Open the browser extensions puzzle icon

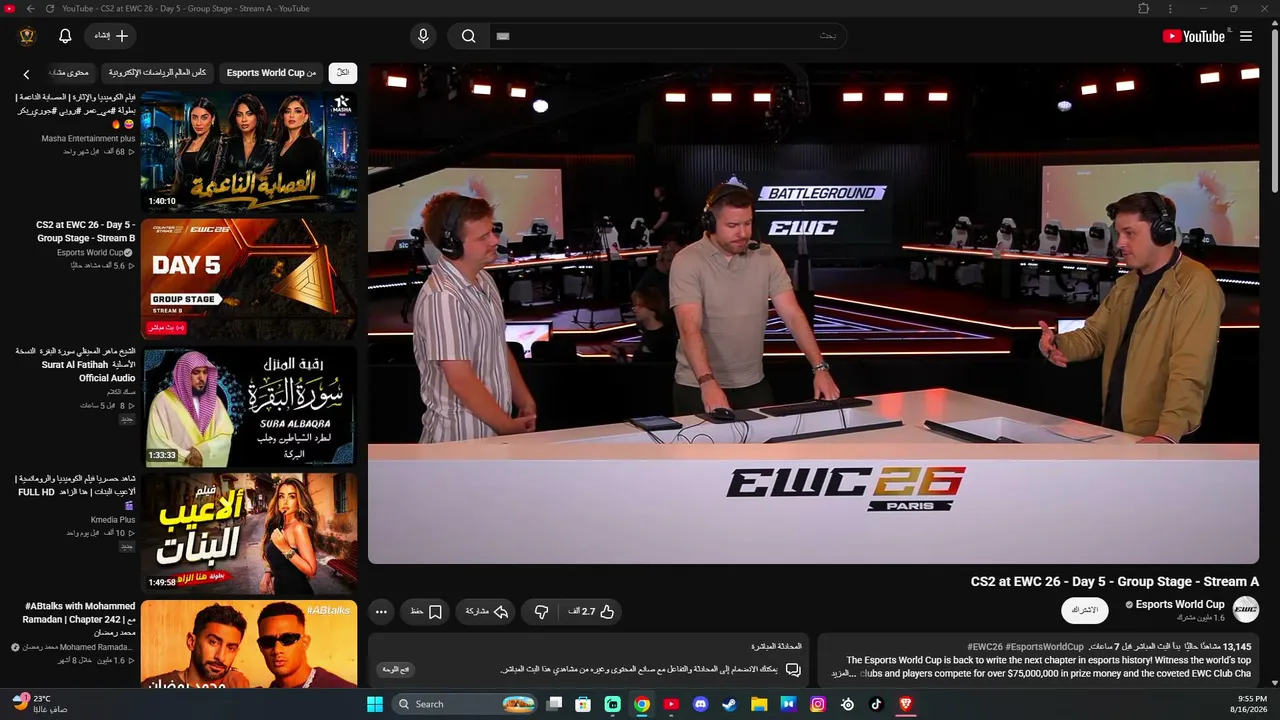click(x=1144, y=8)
